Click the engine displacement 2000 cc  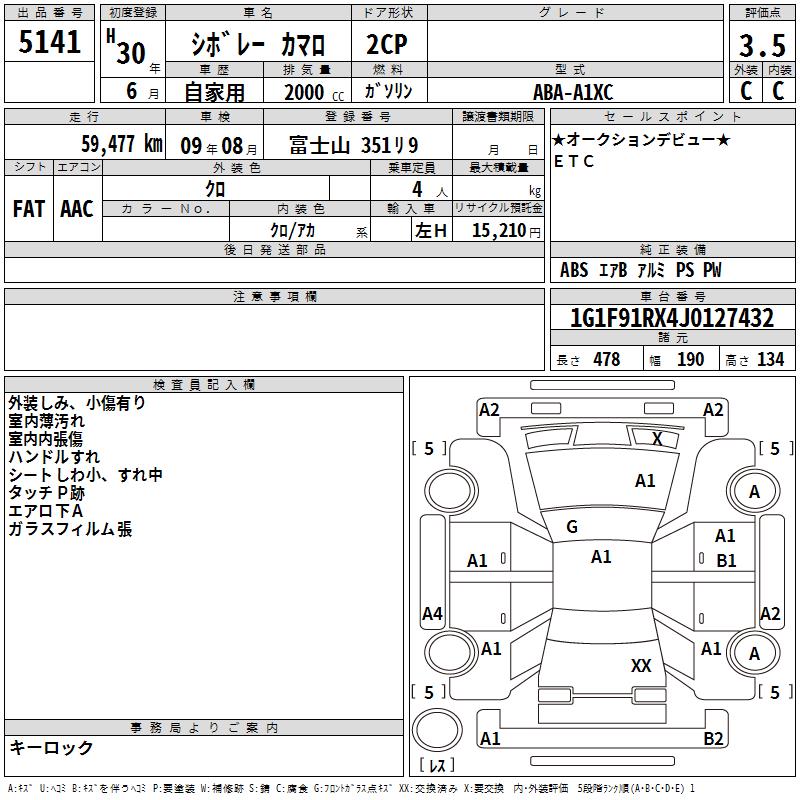click(x=314, y=92)
